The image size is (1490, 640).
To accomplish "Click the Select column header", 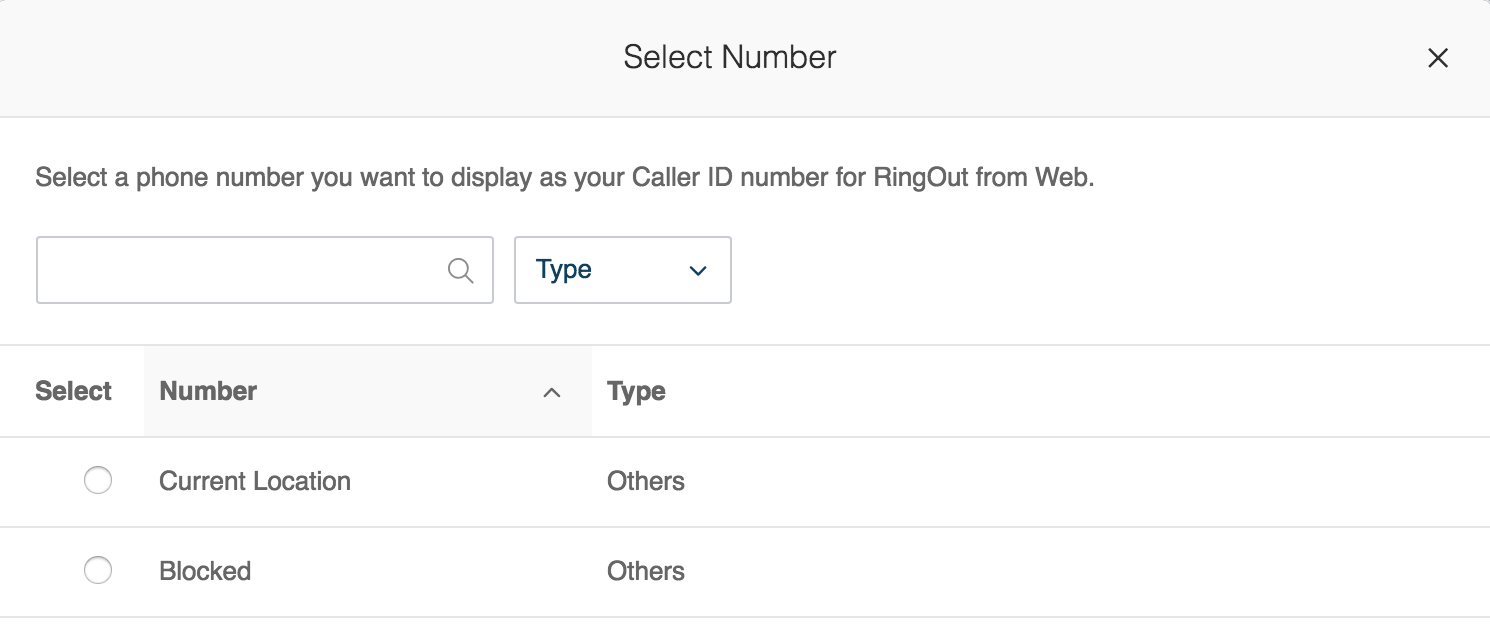I will click(73, 391).
